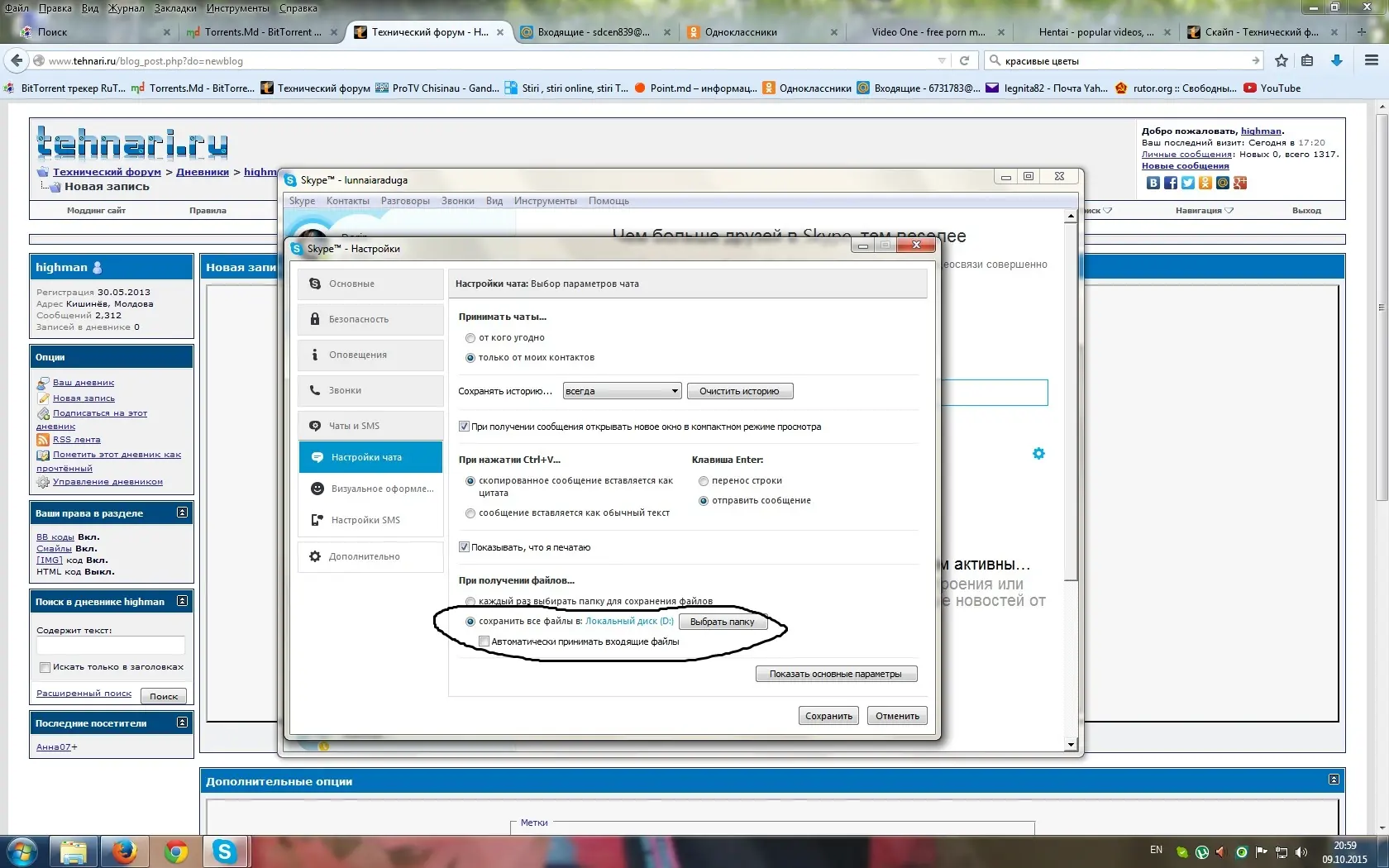Click 'Выбрать папку' button

coord(723,622)
